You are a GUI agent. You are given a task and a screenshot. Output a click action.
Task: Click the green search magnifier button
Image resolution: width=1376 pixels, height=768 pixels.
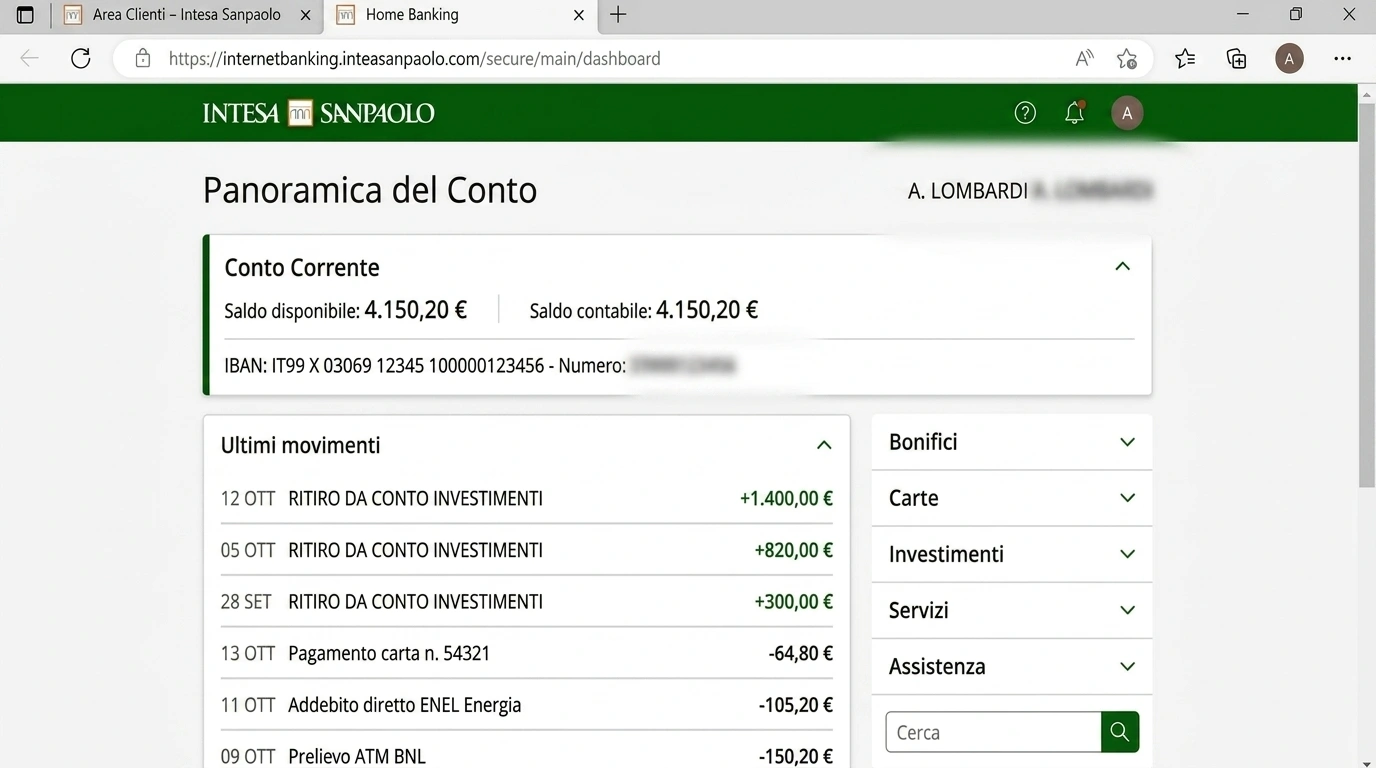click(x=1120, y=732)
